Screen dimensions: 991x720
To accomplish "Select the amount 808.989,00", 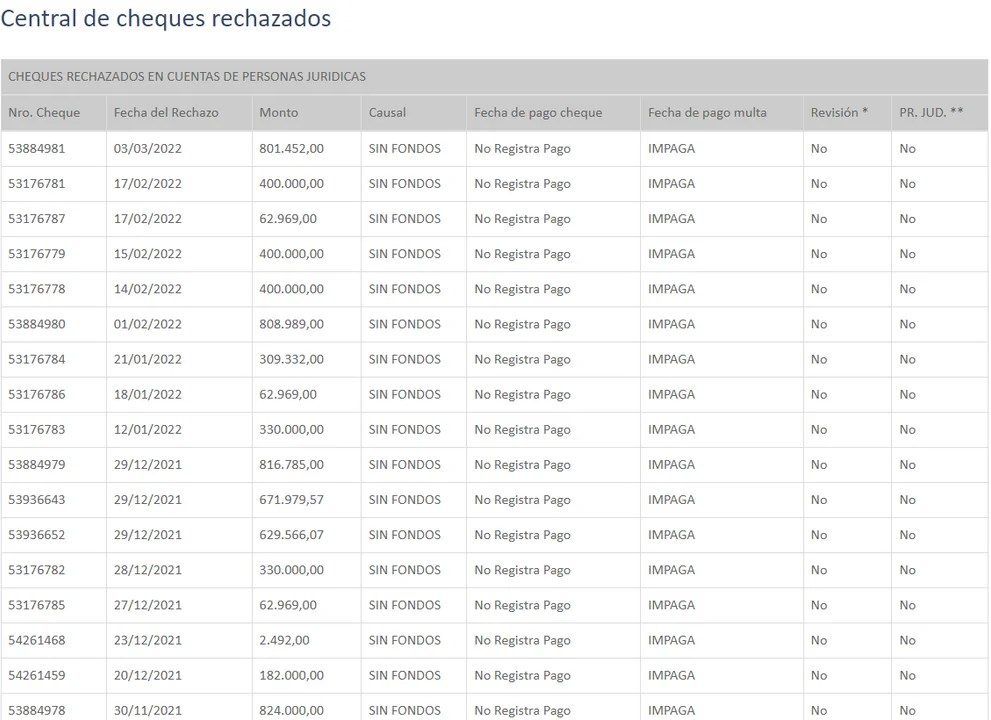I will [291, 324].
